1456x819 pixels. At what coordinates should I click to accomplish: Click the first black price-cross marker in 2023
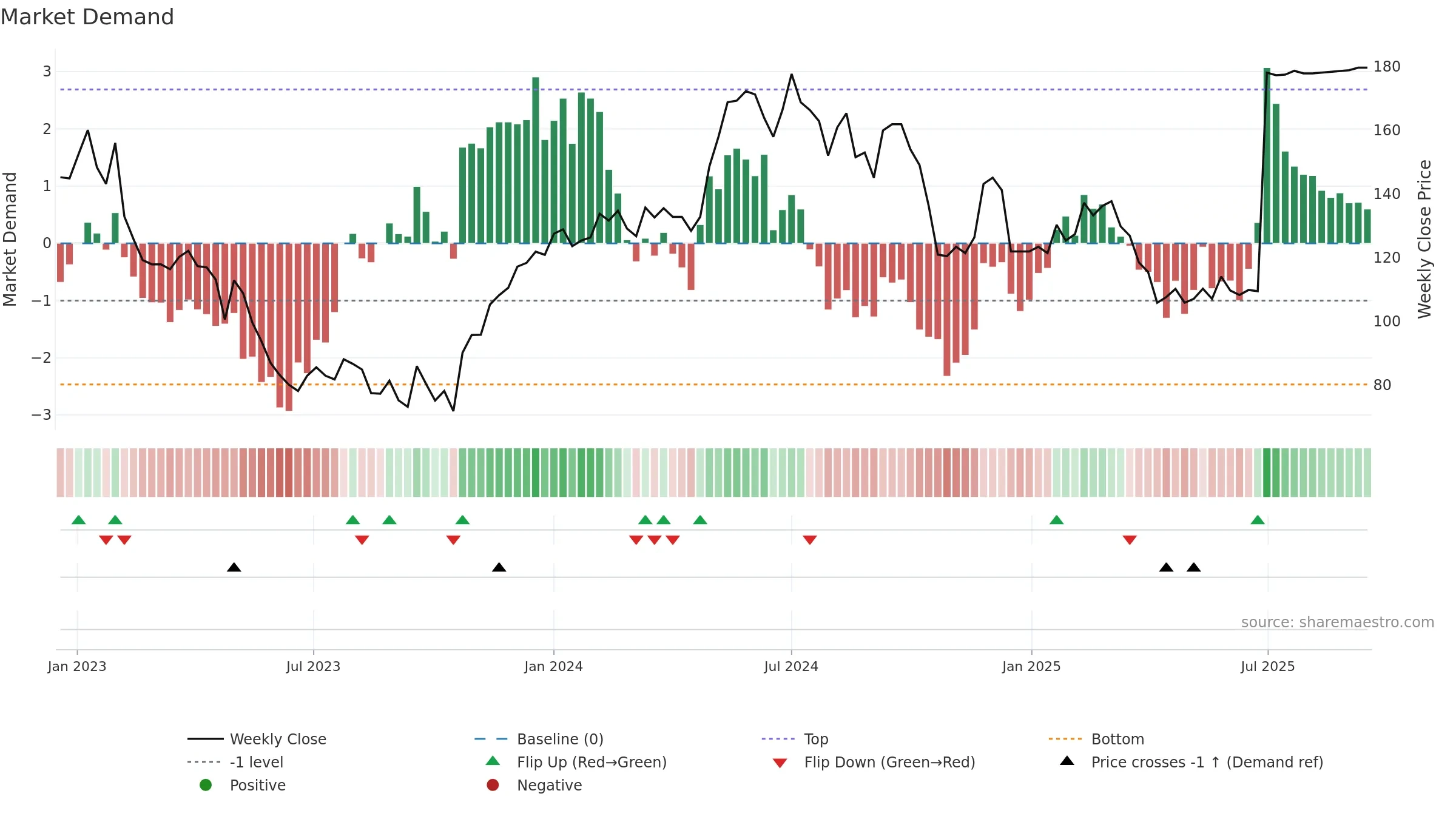pos(234,567)
